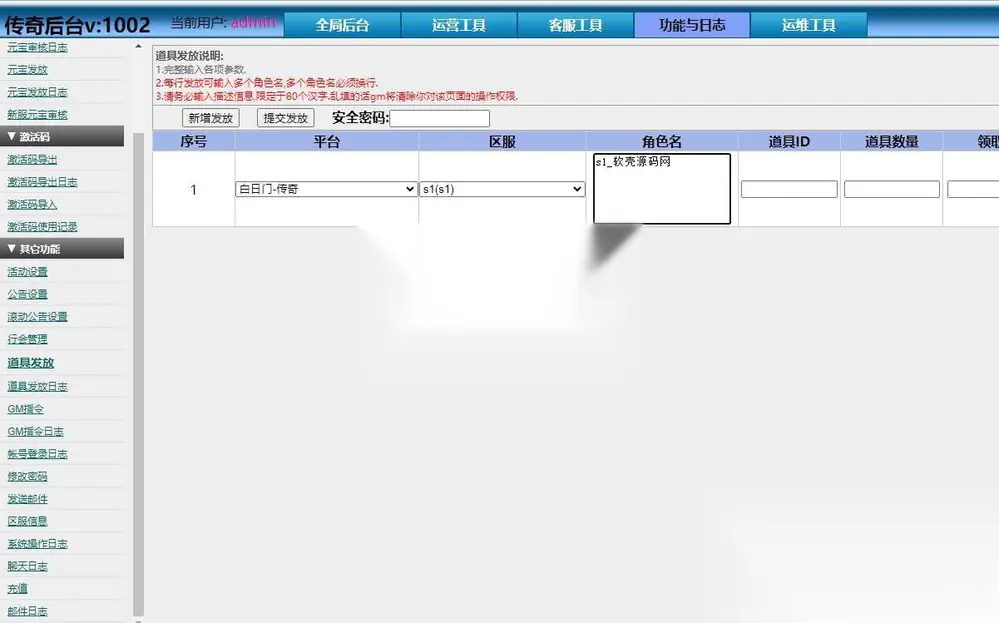
Task: Click the admin username text
Action: tap(254, 22)
